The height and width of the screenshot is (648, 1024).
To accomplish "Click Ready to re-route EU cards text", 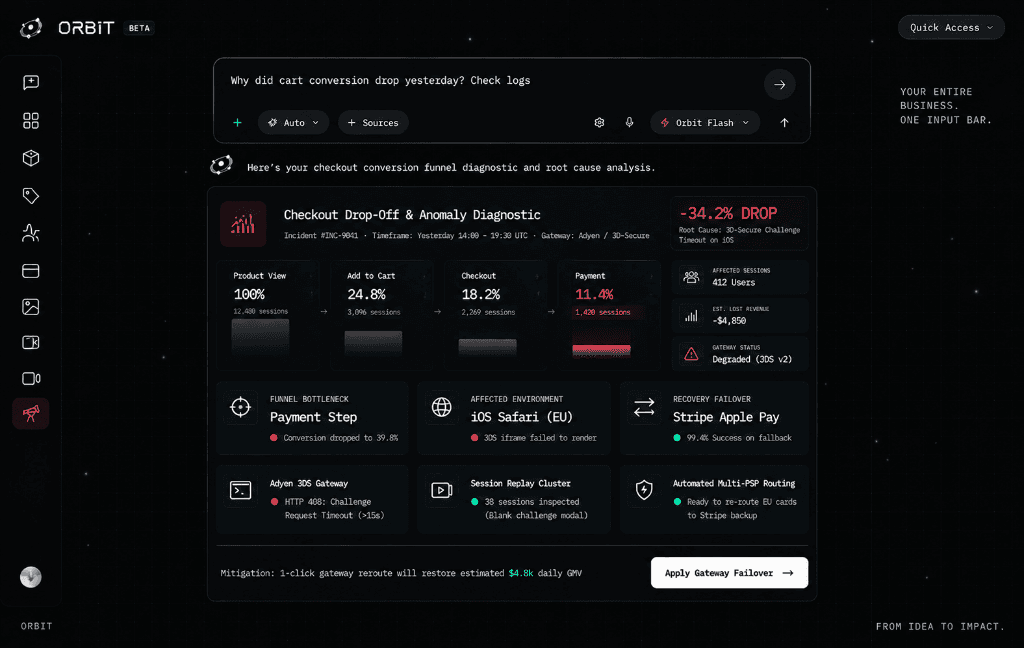I will pyautogui.click(x=742, y=508).
